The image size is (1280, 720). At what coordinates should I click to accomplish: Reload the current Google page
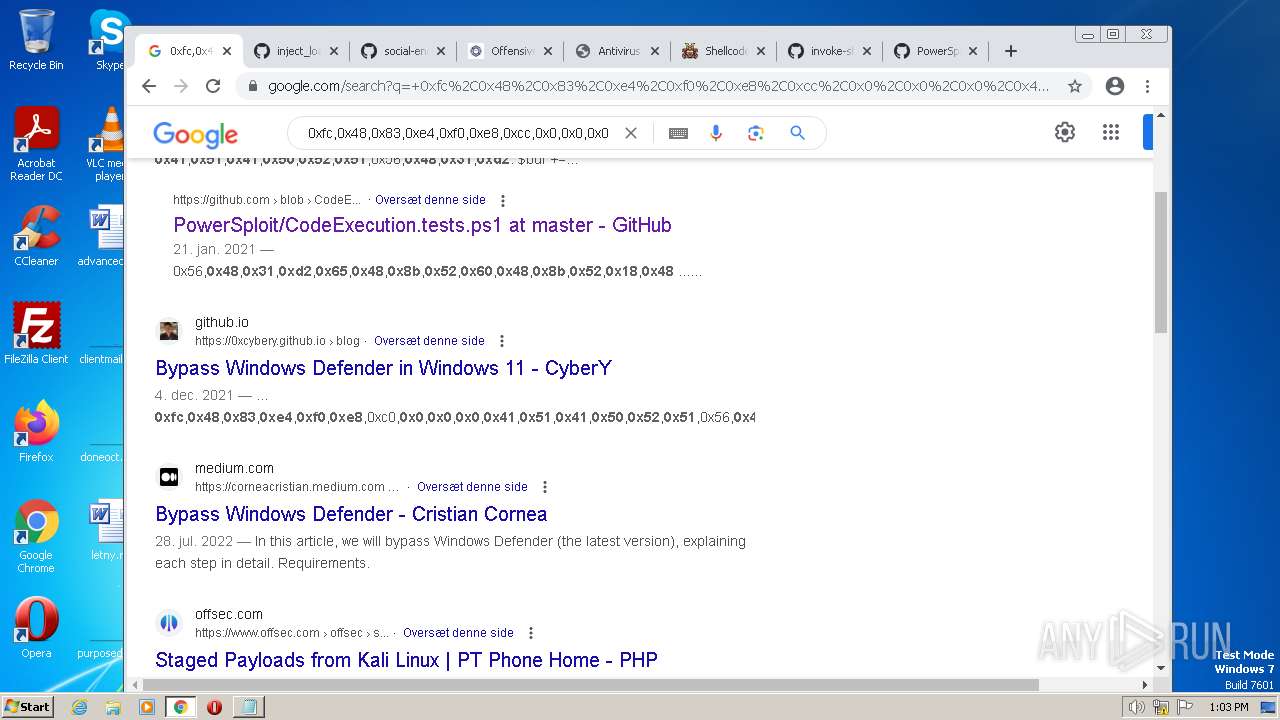(213, 86)
